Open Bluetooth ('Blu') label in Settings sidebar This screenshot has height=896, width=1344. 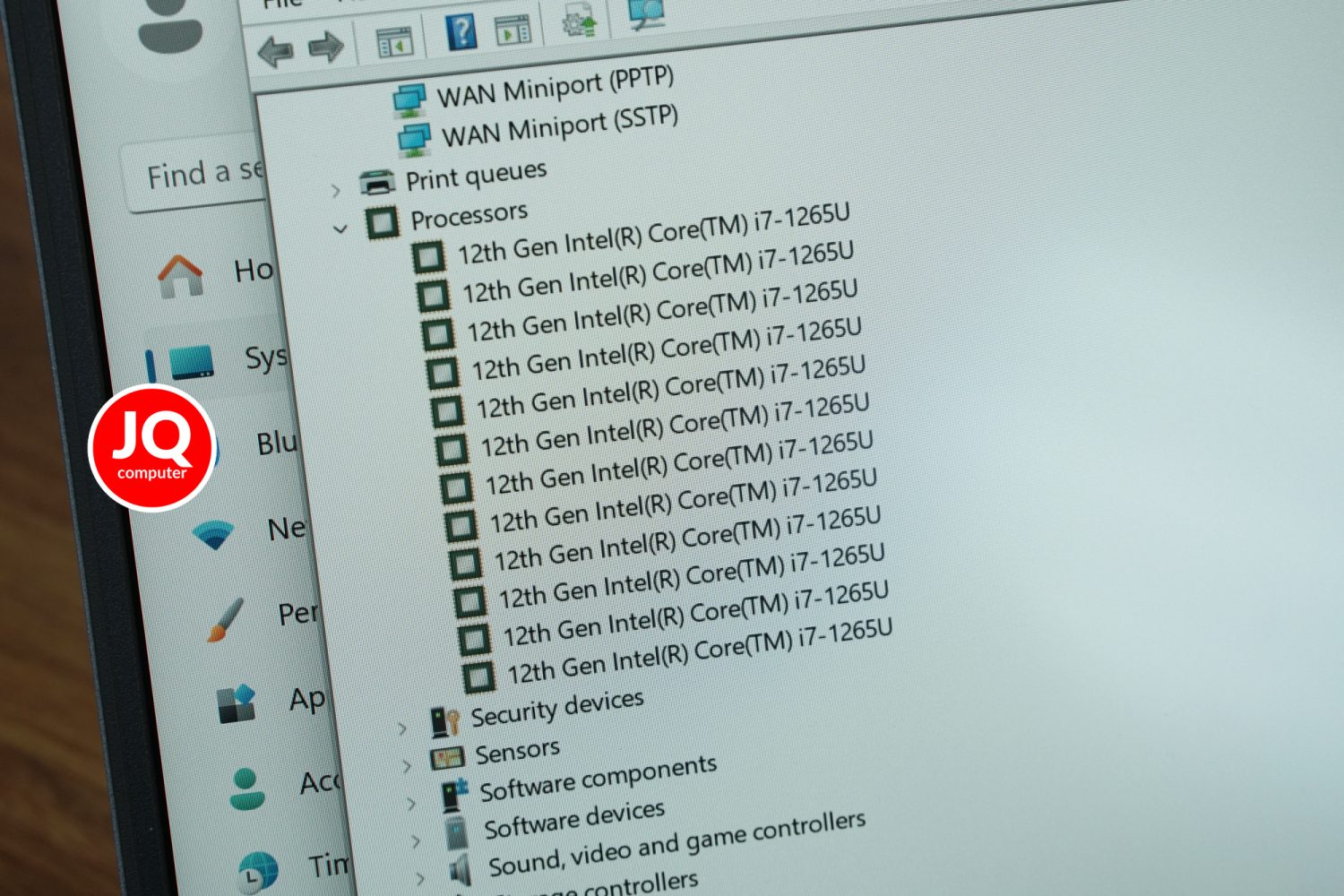click(x=277, y=443)
